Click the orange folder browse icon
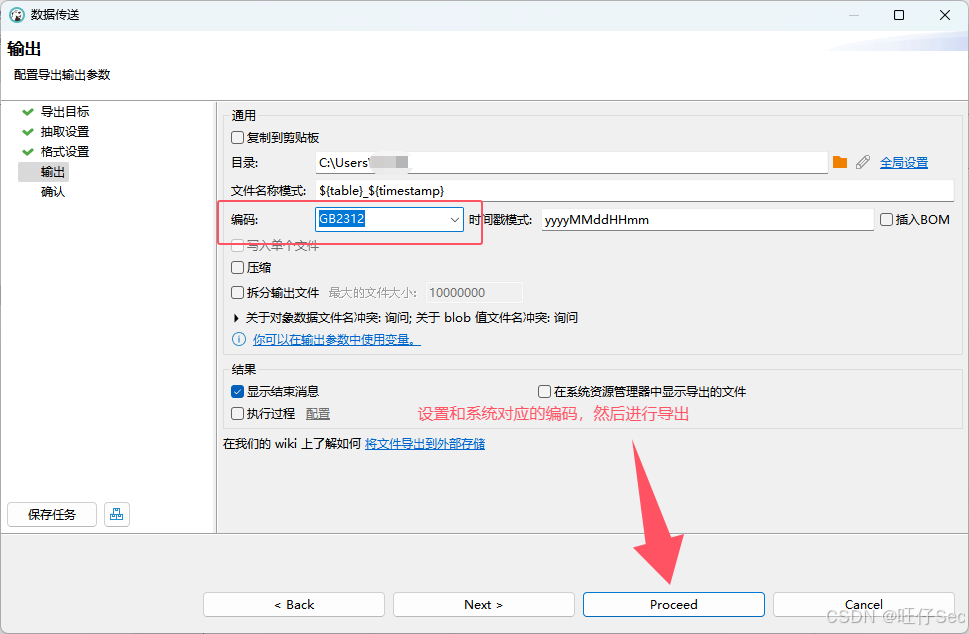 click(x=840, y=163)
